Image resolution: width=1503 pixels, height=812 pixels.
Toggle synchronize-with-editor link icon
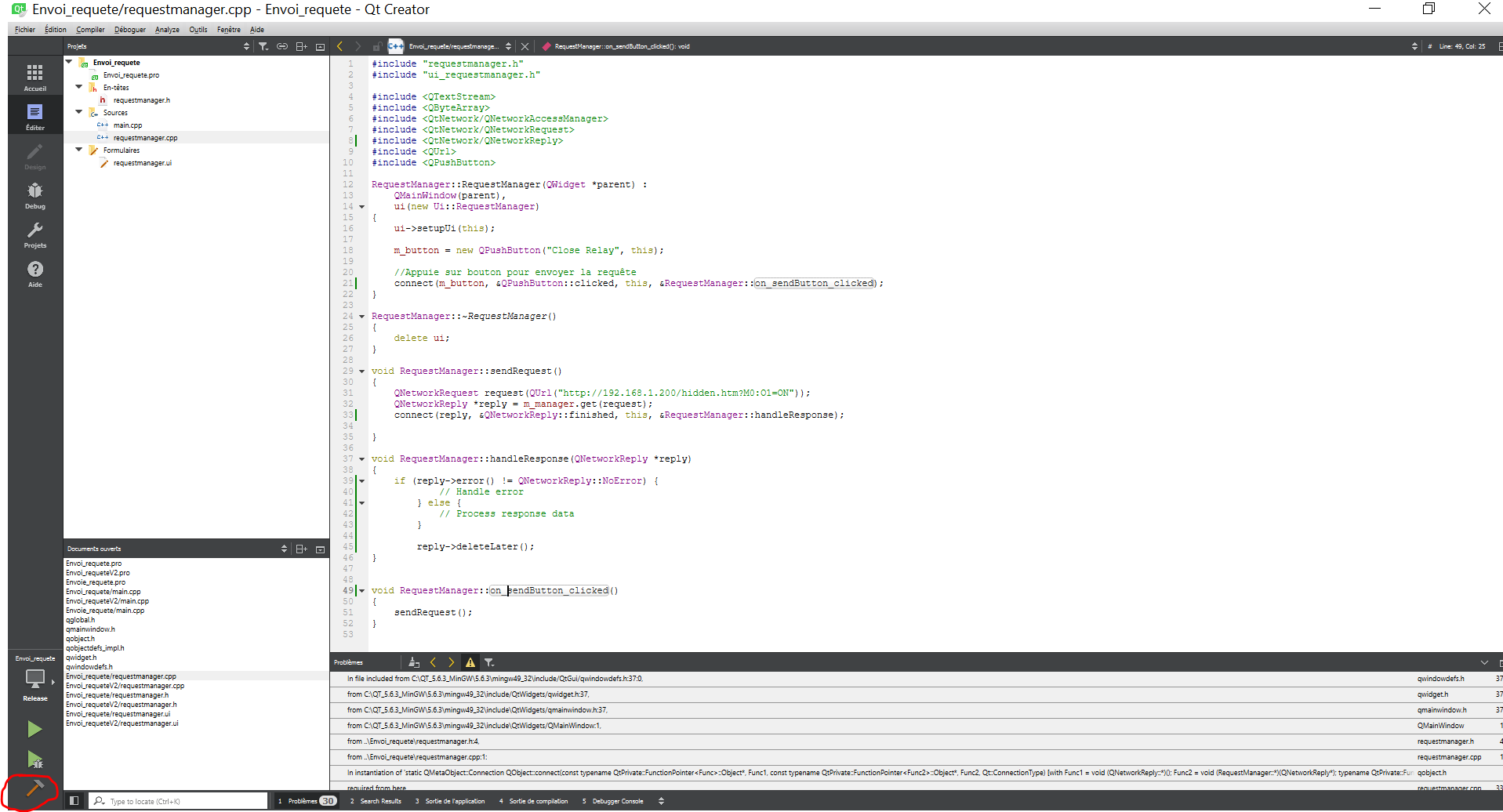click(282, 46)
